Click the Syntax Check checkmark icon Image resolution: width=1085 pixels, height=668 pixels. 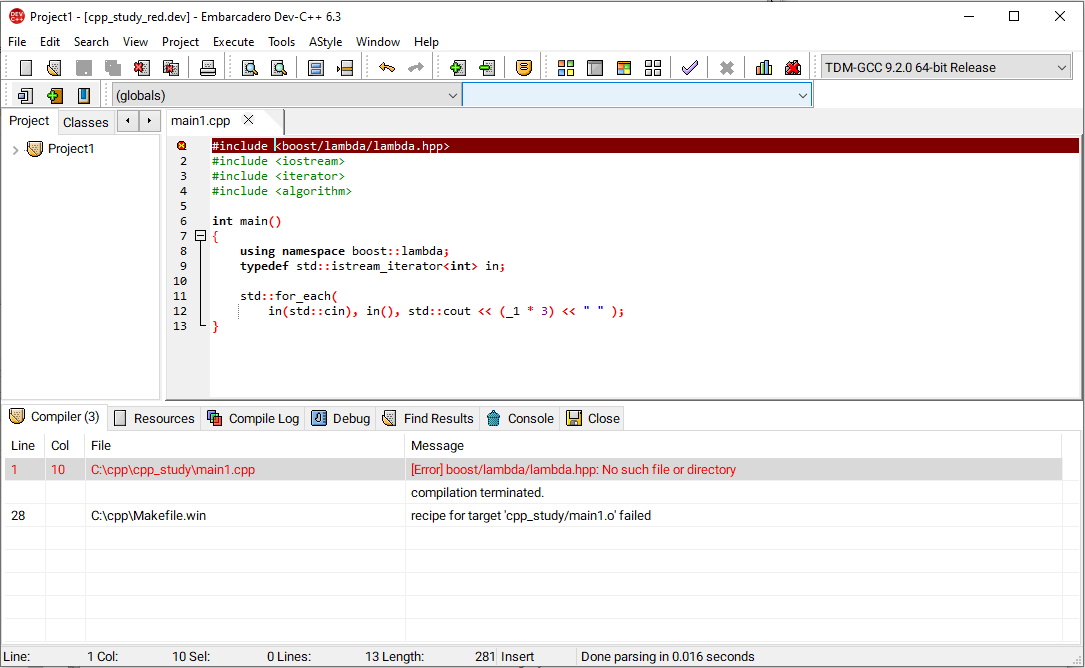pos(689,68)
